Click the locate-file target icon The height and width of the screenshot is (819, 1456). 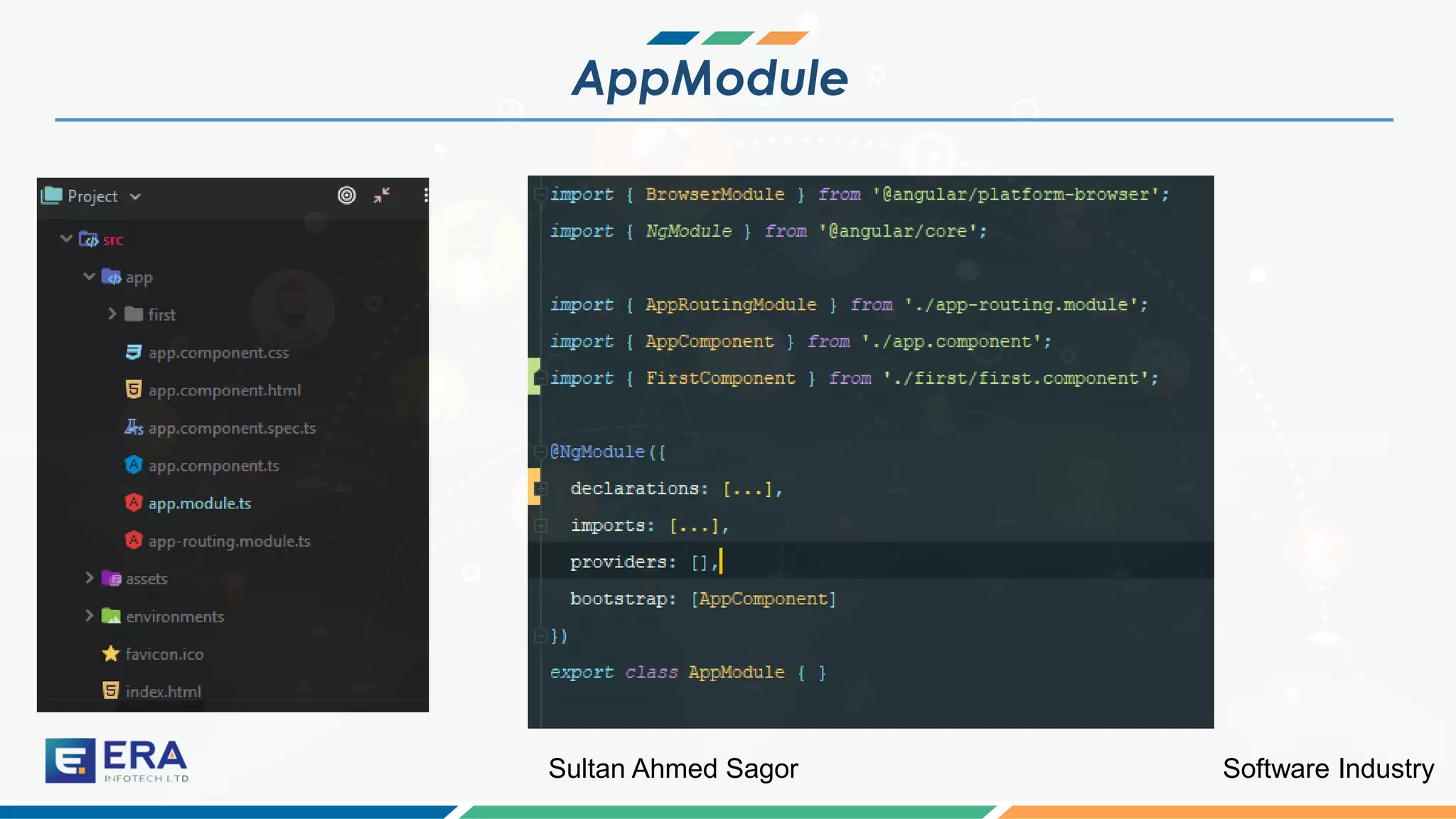click(346, 196)
